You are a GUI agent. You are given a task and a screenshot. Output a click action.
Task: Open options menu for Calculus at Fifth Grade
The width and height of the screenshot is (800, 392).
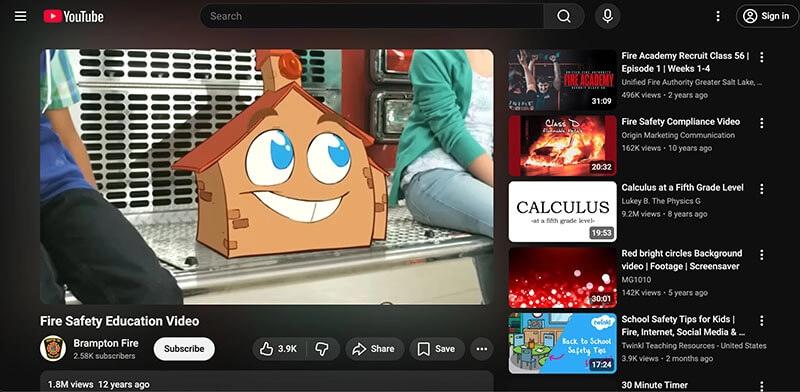point(762,189)
